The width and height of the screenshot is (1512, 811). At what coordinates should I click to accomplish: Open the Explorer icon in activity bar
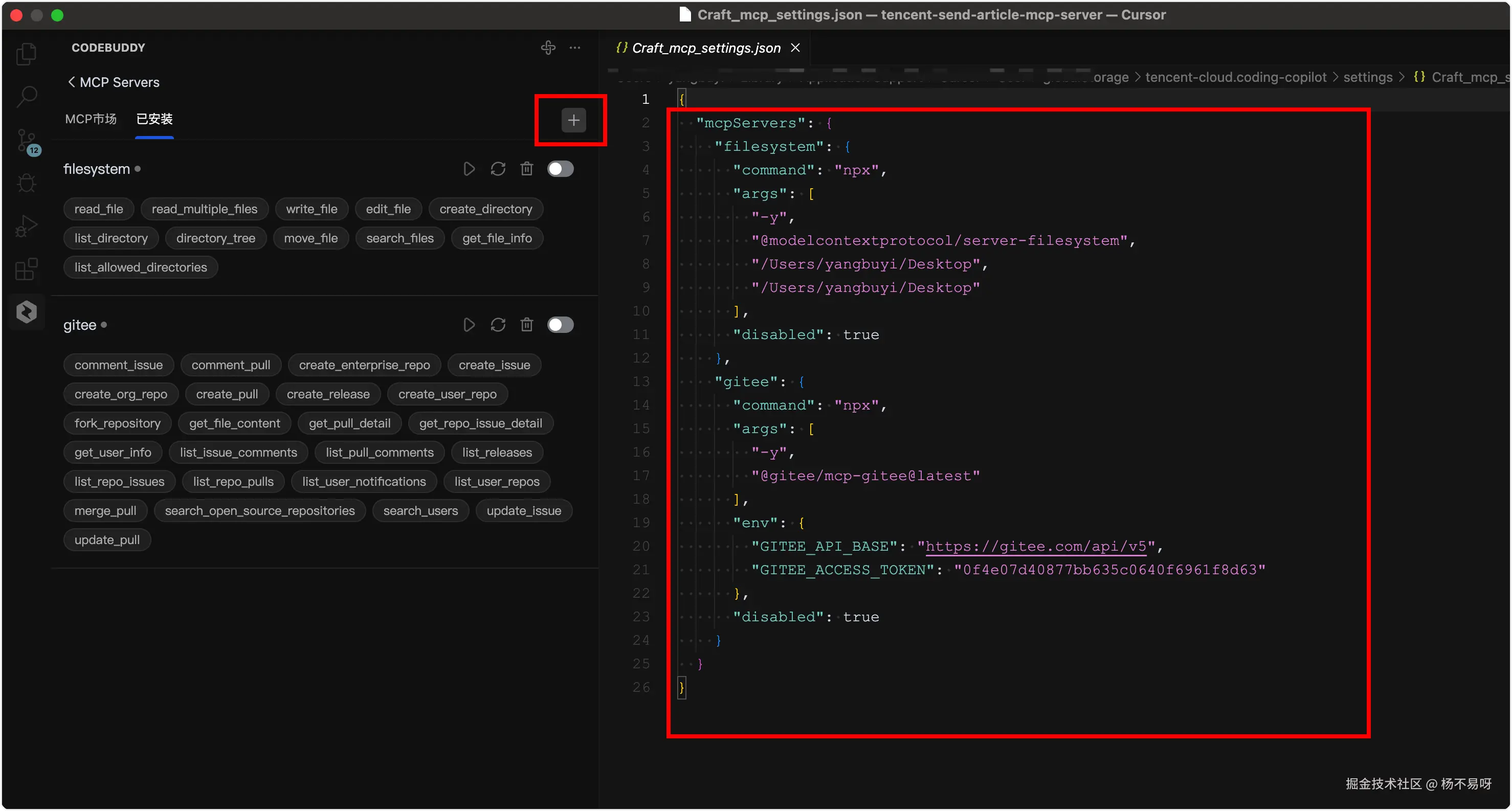pyautogui.click(x=27, y=55)
